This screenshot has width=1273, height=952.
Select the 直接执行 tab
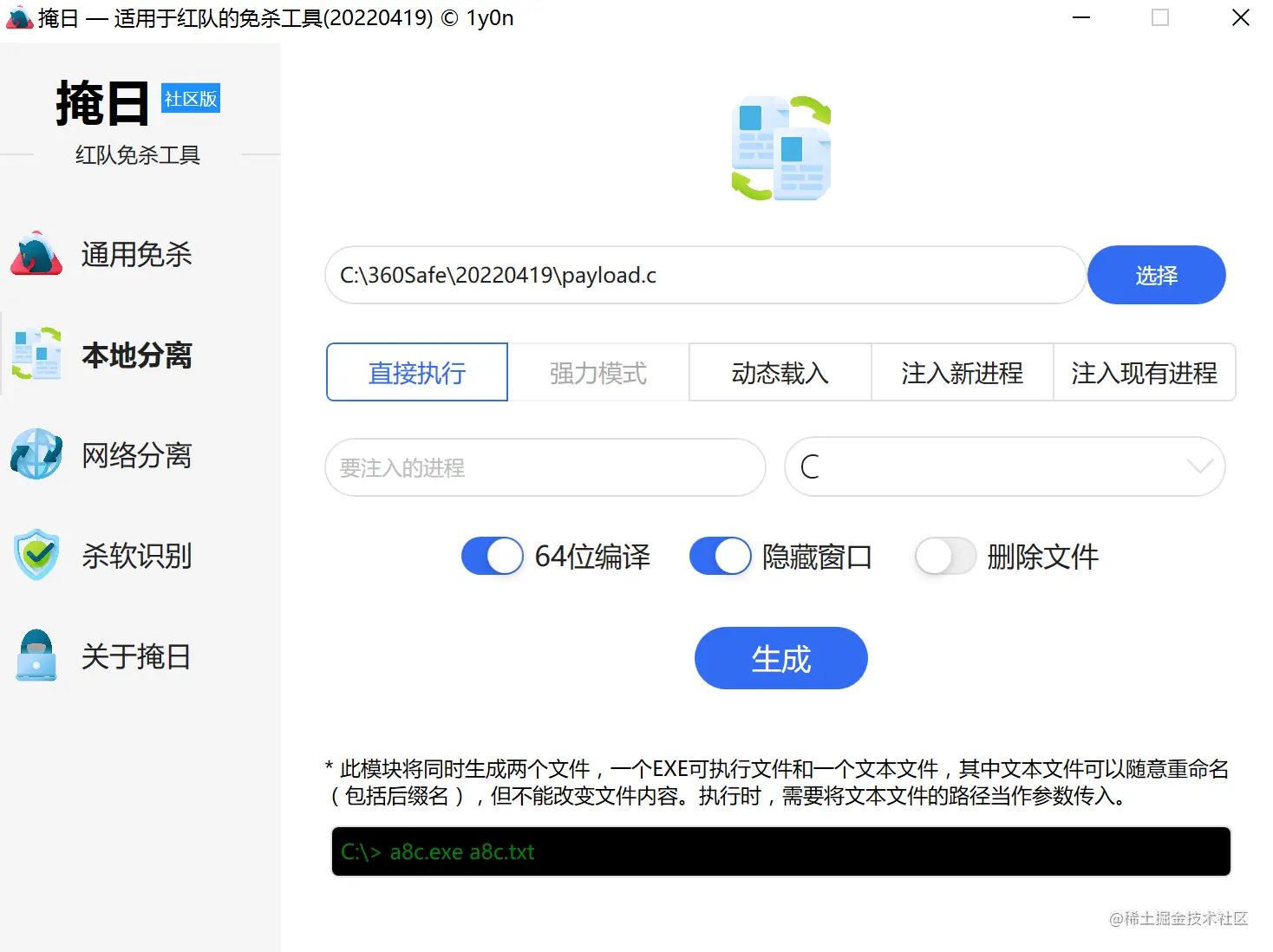click(x=417, y=372)
